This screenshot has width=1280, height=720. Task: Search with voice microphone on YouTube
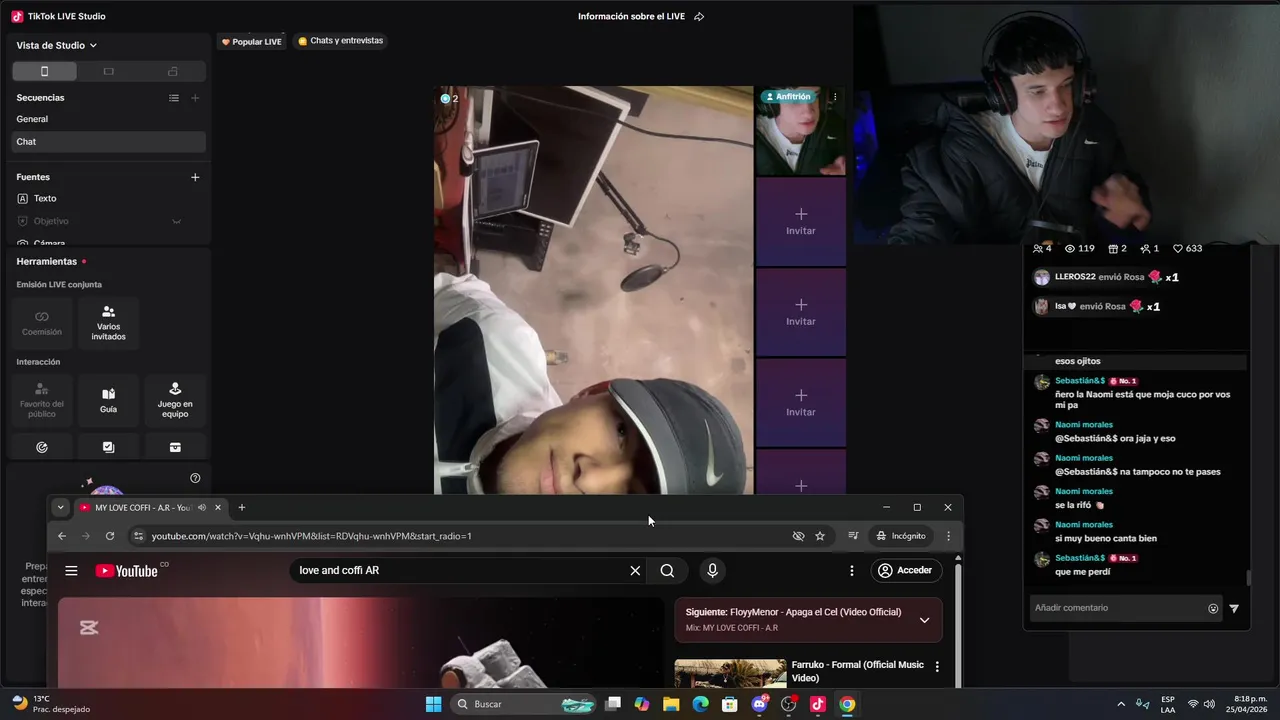click(x=712, y=571)
